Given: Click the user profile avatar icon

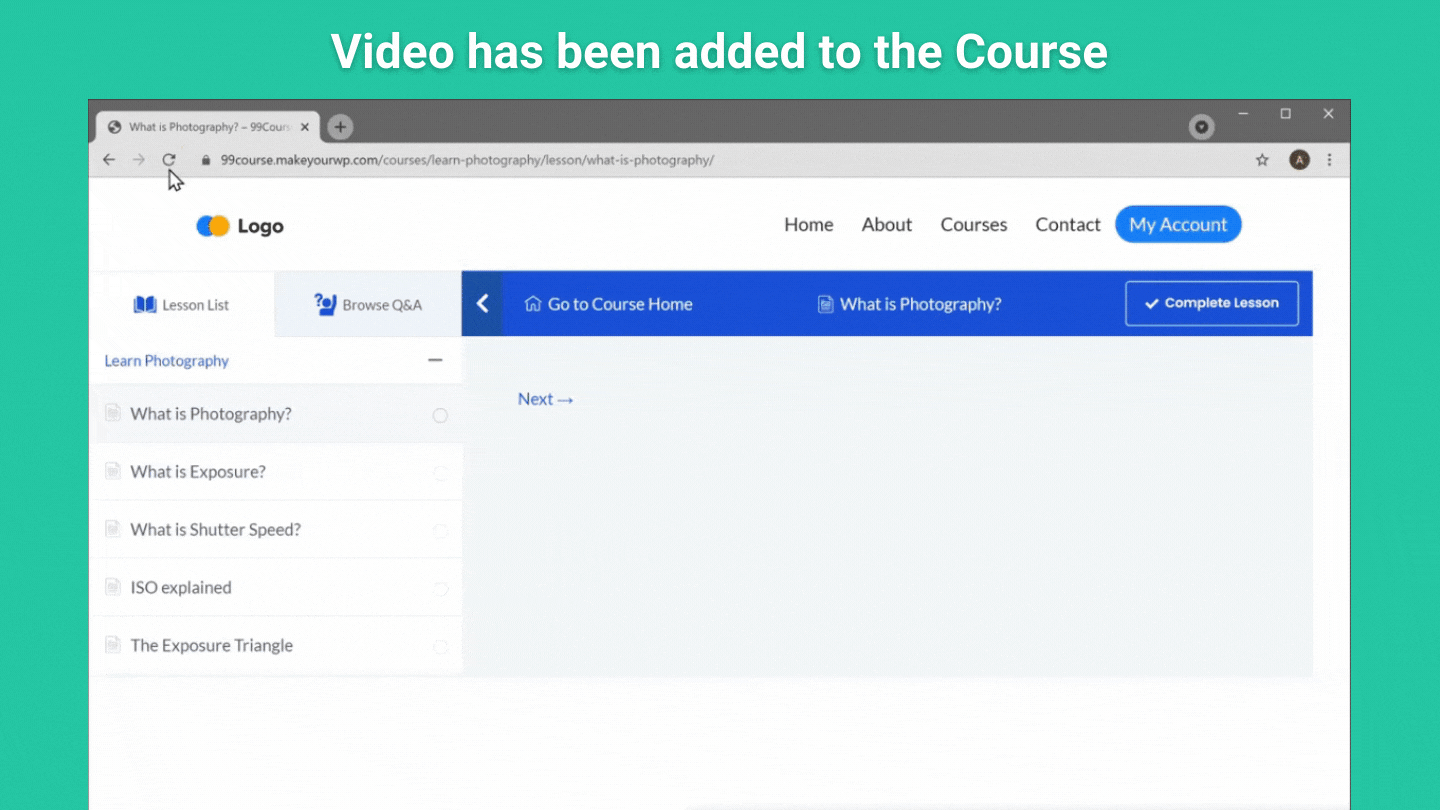Looking at the screenshot, I should [1299, 160].
